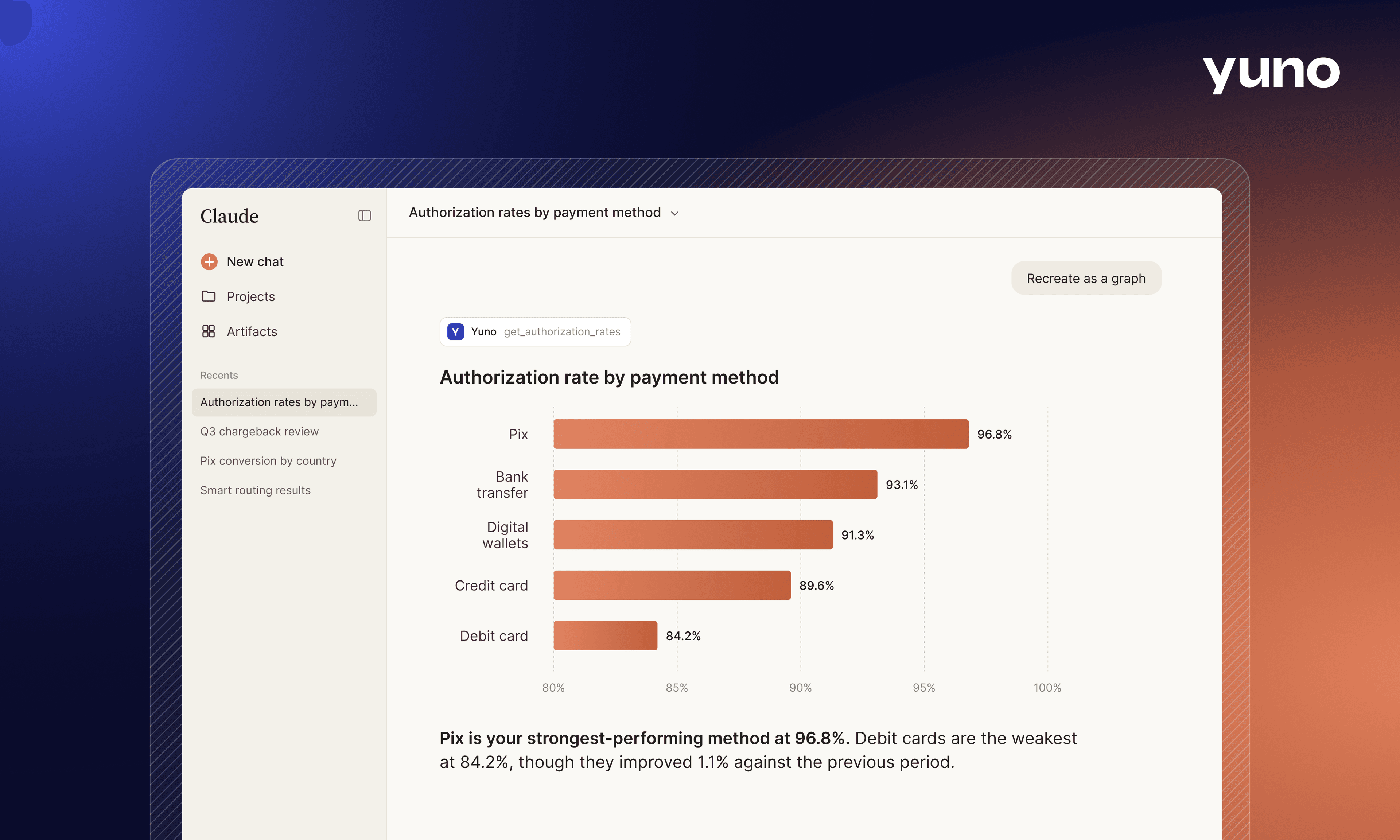Open Pix conversion by country chat
This screenshot has height=840, width=1400.
[x=268, y=461]
